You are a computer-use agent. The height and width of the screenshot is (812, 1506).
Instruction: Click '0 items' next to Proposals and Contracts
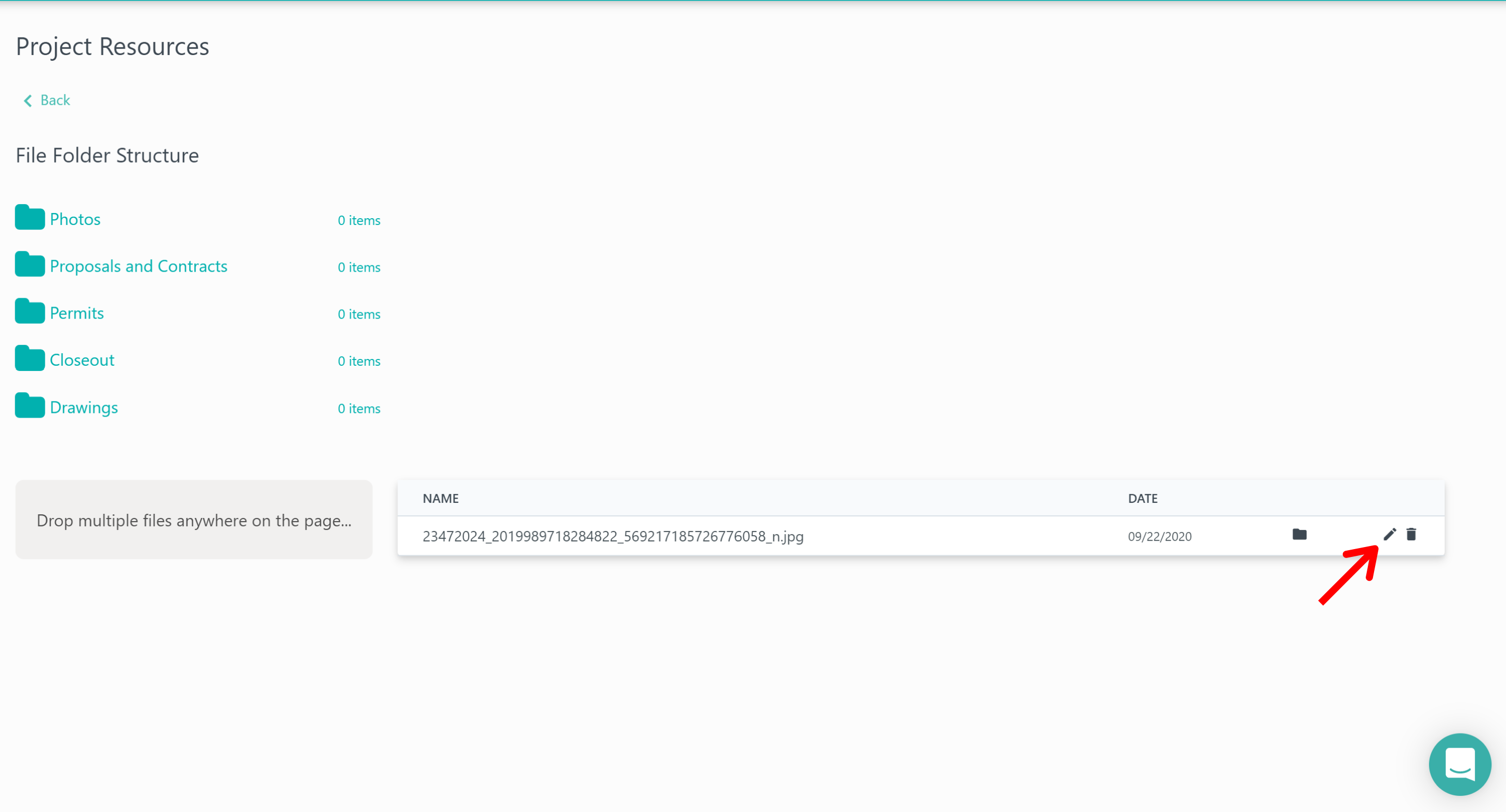(x=359, y=267)
